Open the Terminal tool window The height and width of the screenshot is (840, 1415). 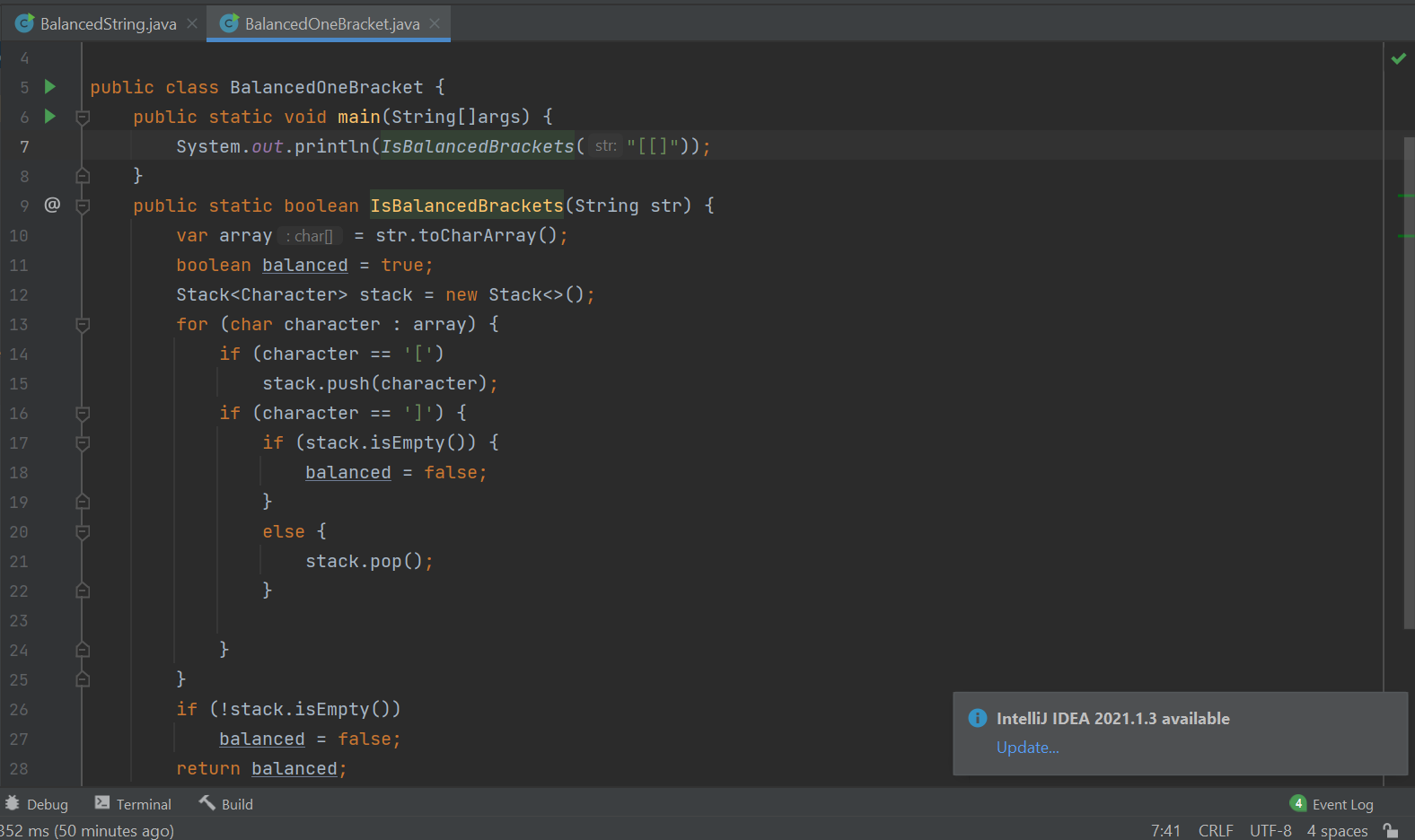133,804
